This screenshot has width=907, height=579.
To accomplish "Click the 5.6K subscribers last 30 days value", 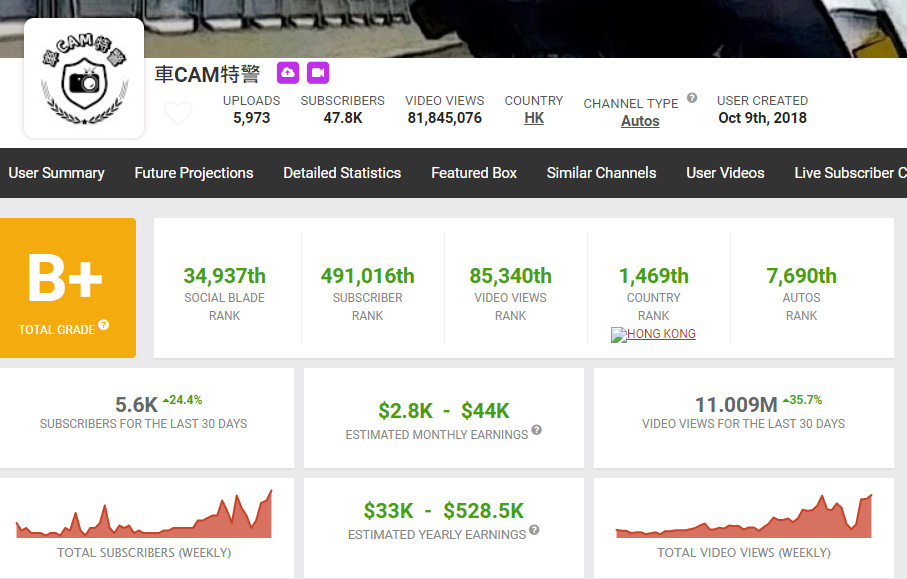I will pos(137,405).
